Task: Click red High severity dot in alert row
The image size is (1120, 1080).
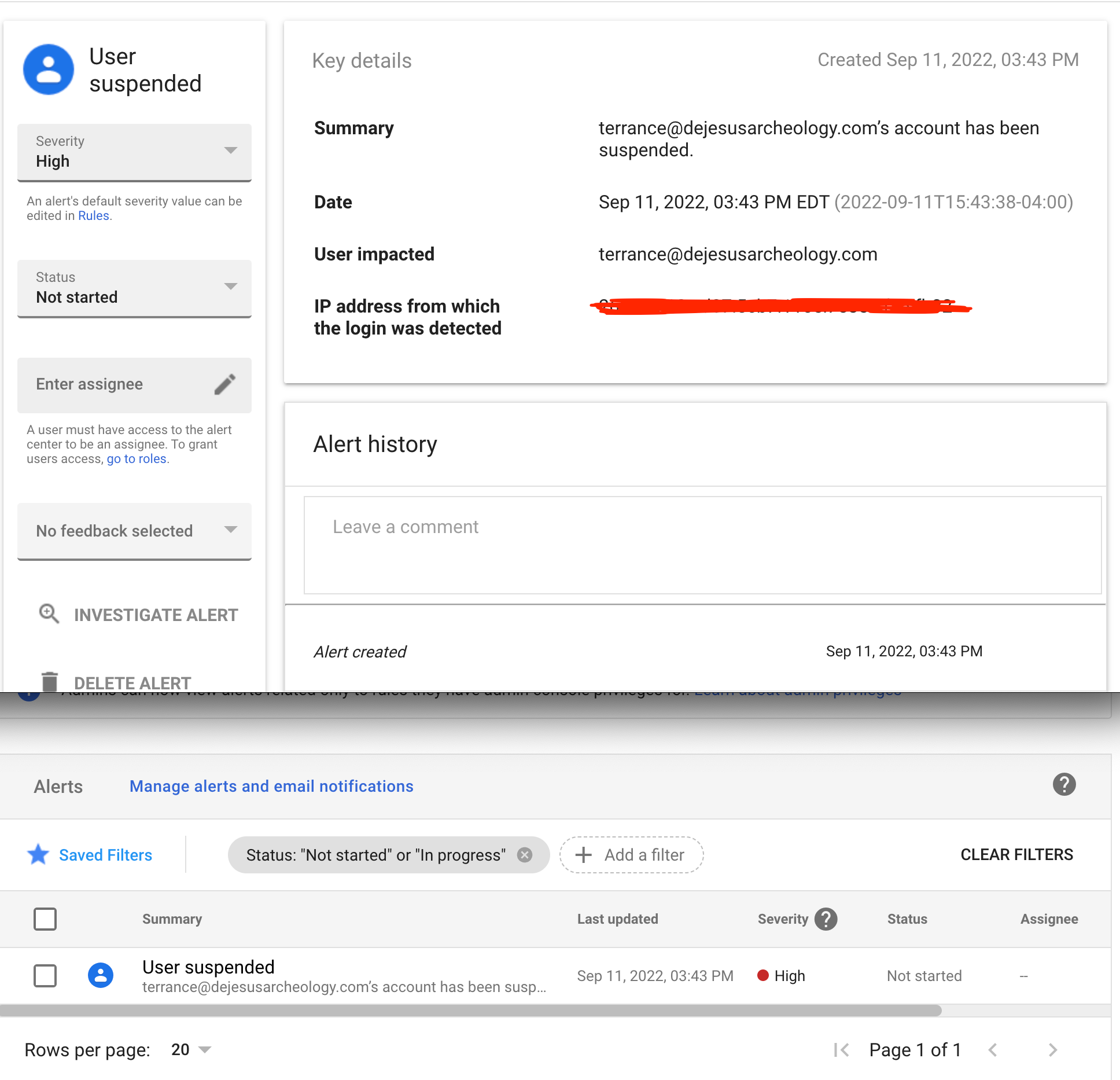Action: pyautogui.click(x=763, y=975)
